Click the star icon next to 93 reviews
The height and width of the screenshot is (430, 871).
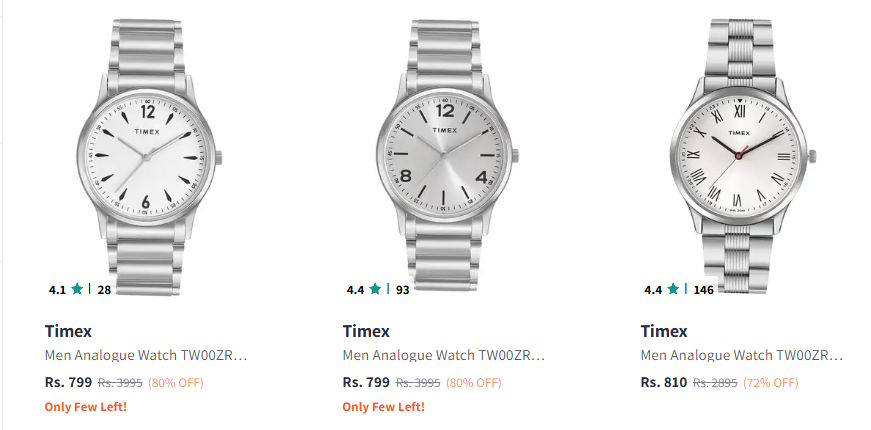[375, 289]
